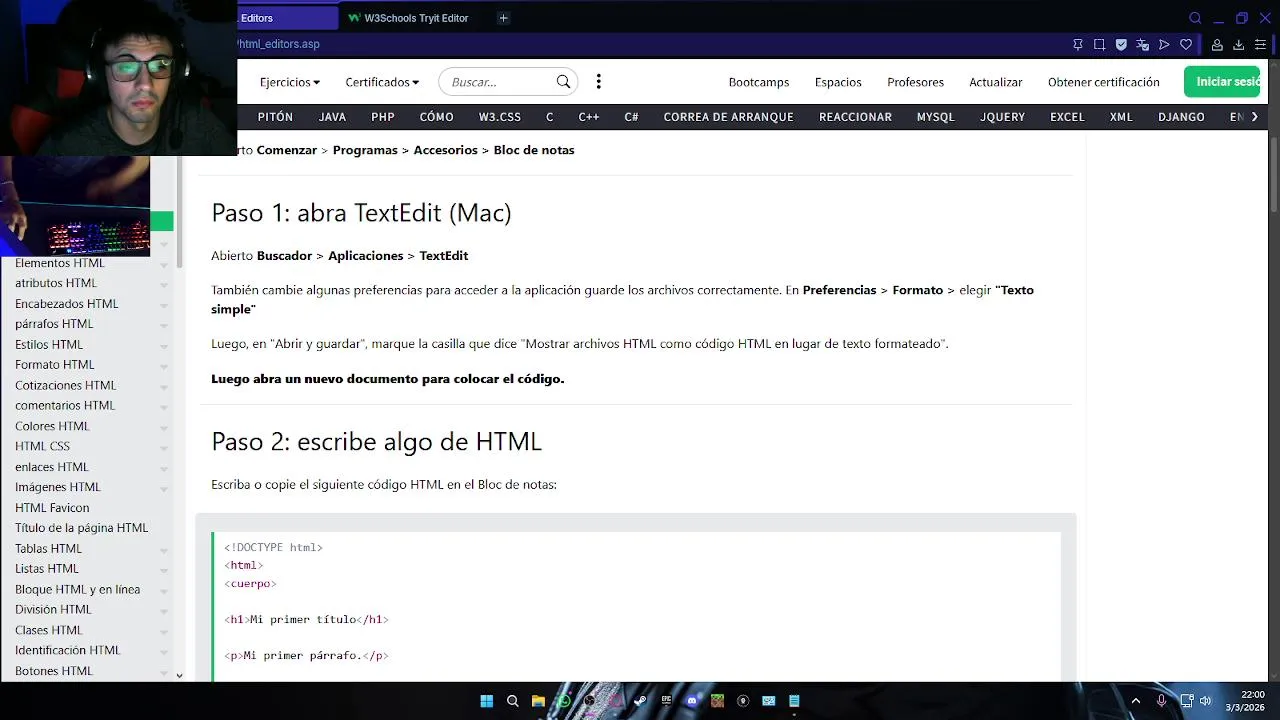Viewport: 1280px width, 720px height.
Task: Open the browser downloads icon
Action: [x=1239, y=45]
